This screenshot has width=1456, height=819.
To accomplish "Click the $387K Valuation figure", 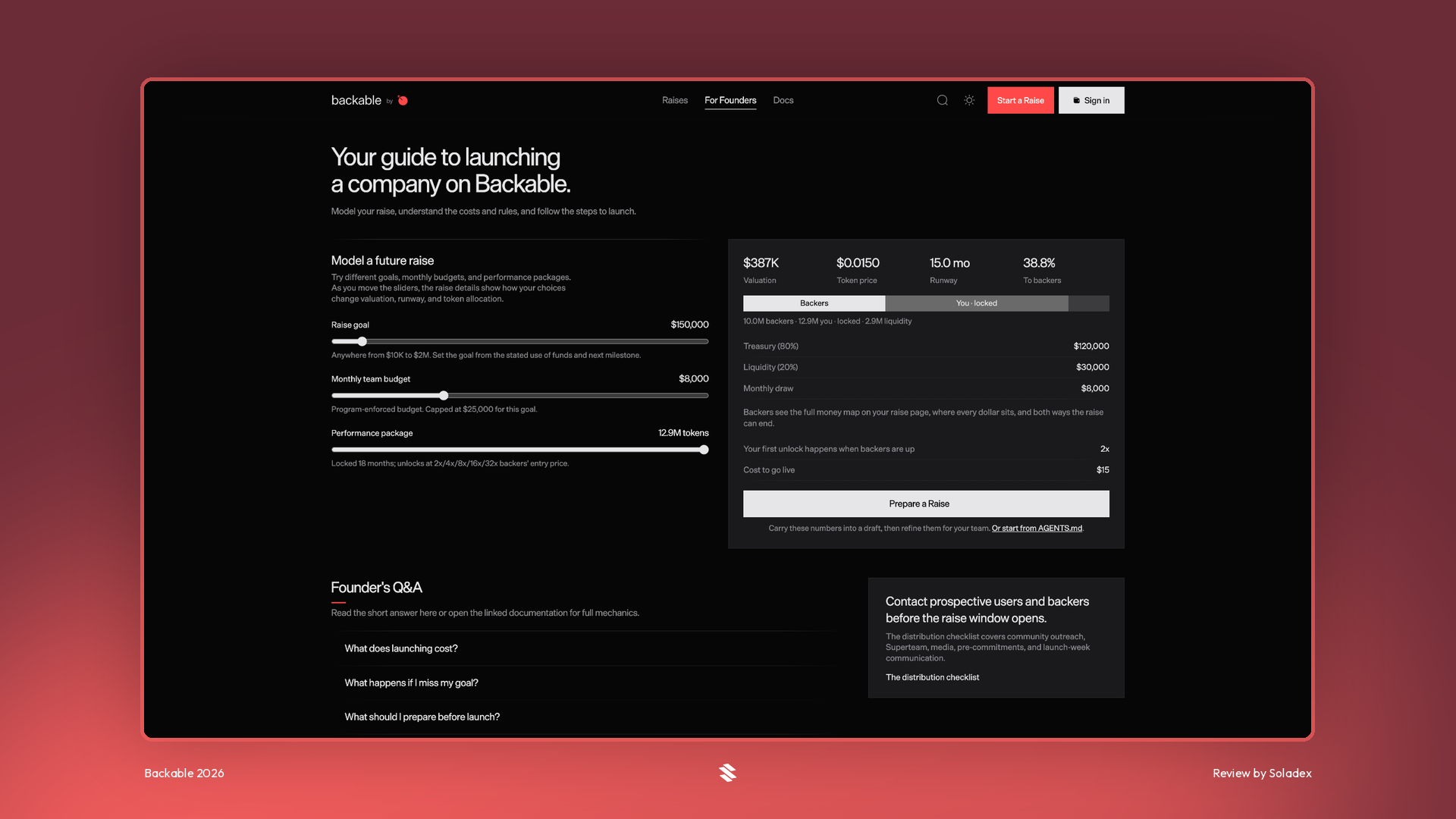I will pos(761,263).
